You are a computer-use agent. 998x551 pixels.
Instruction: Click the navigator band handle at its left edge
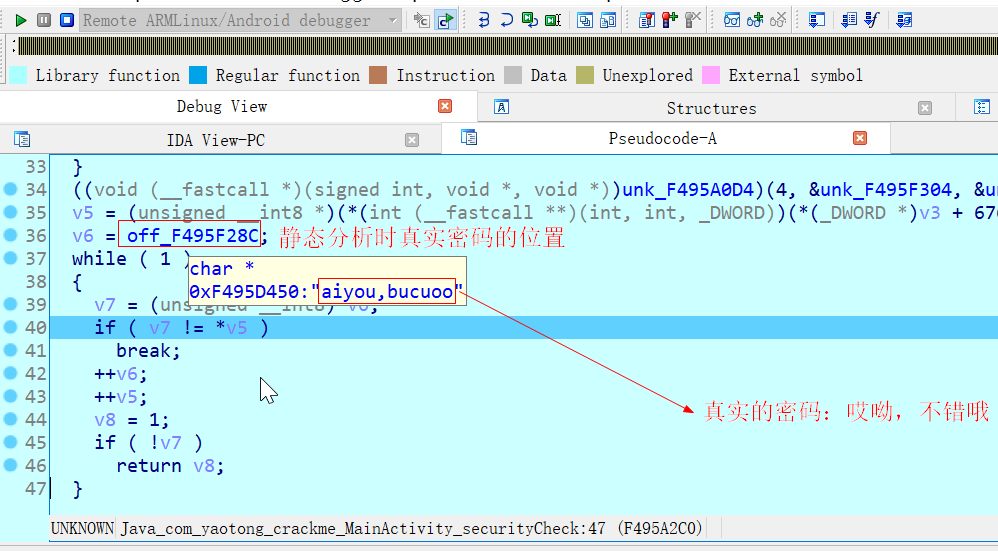click(13, 46)
